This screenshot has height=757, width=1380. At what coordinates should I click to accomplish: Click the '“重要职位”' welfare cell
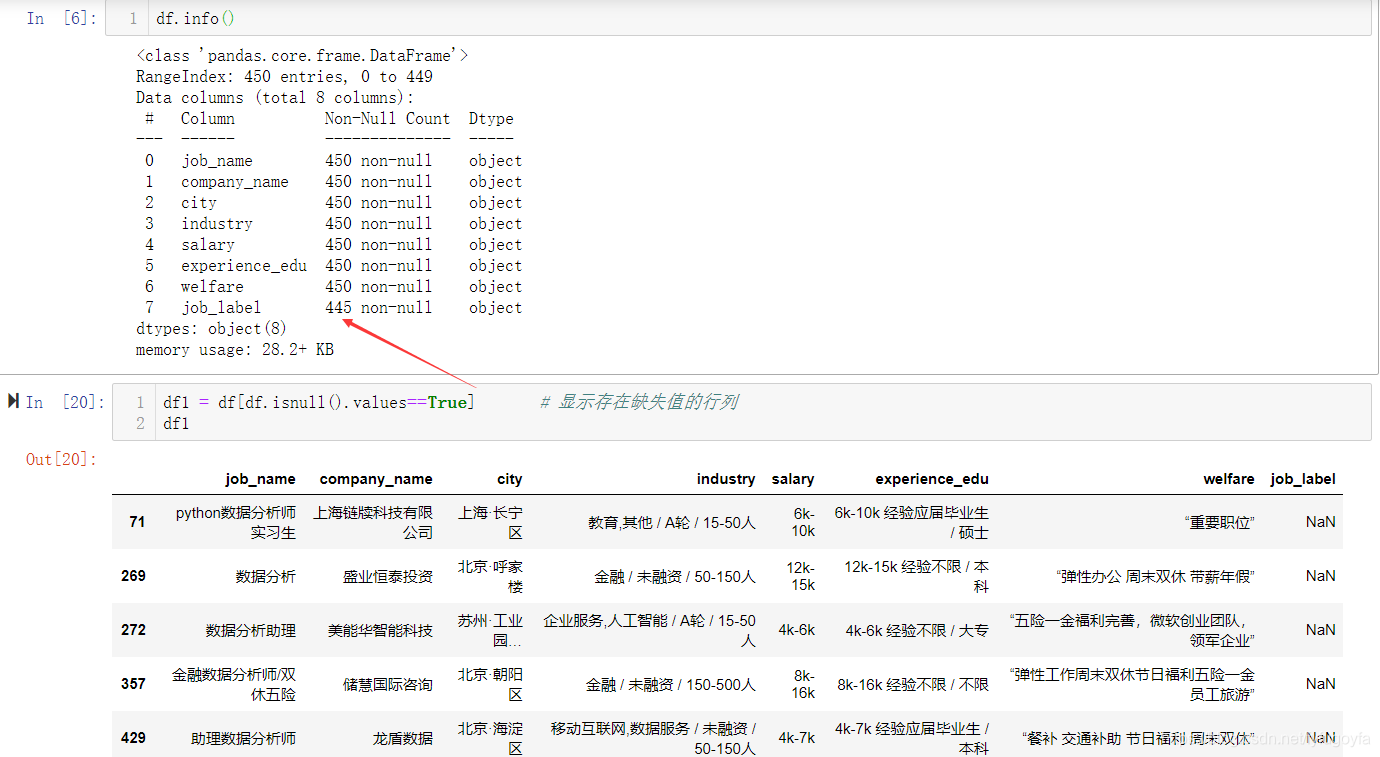[x=1219, y=522]
